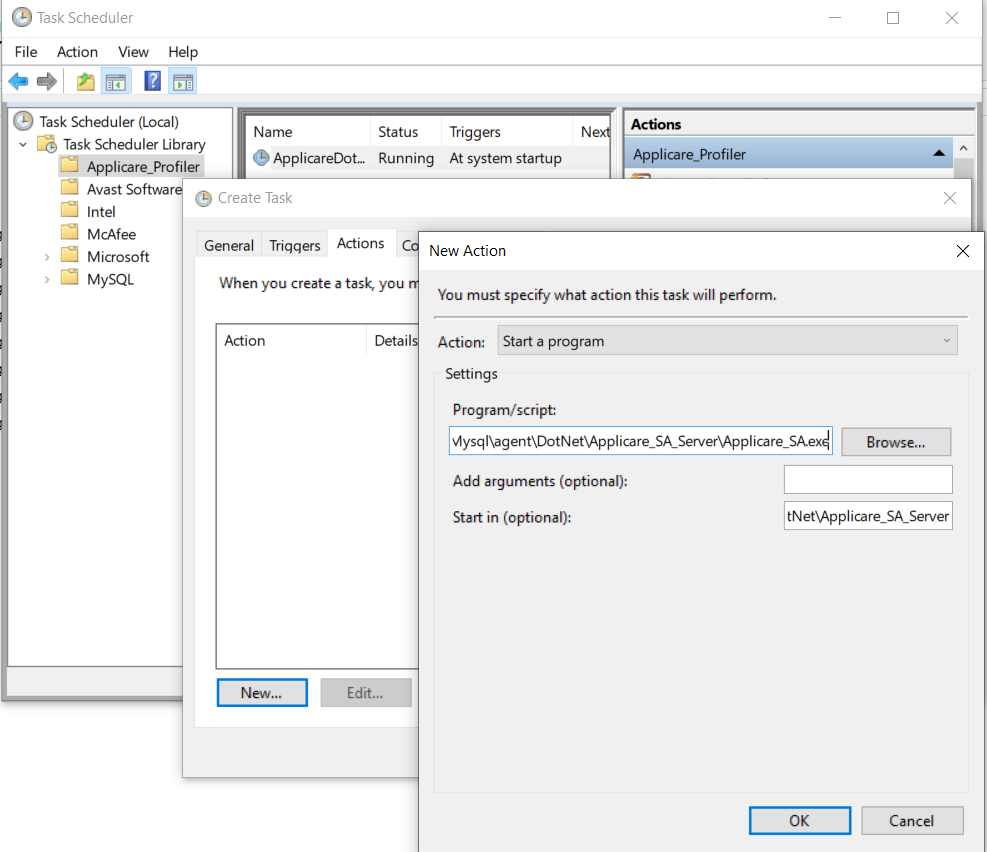Click the Up One Level folder icon
The width and height of the screenshot is (987, 852).
coord(86,81)
